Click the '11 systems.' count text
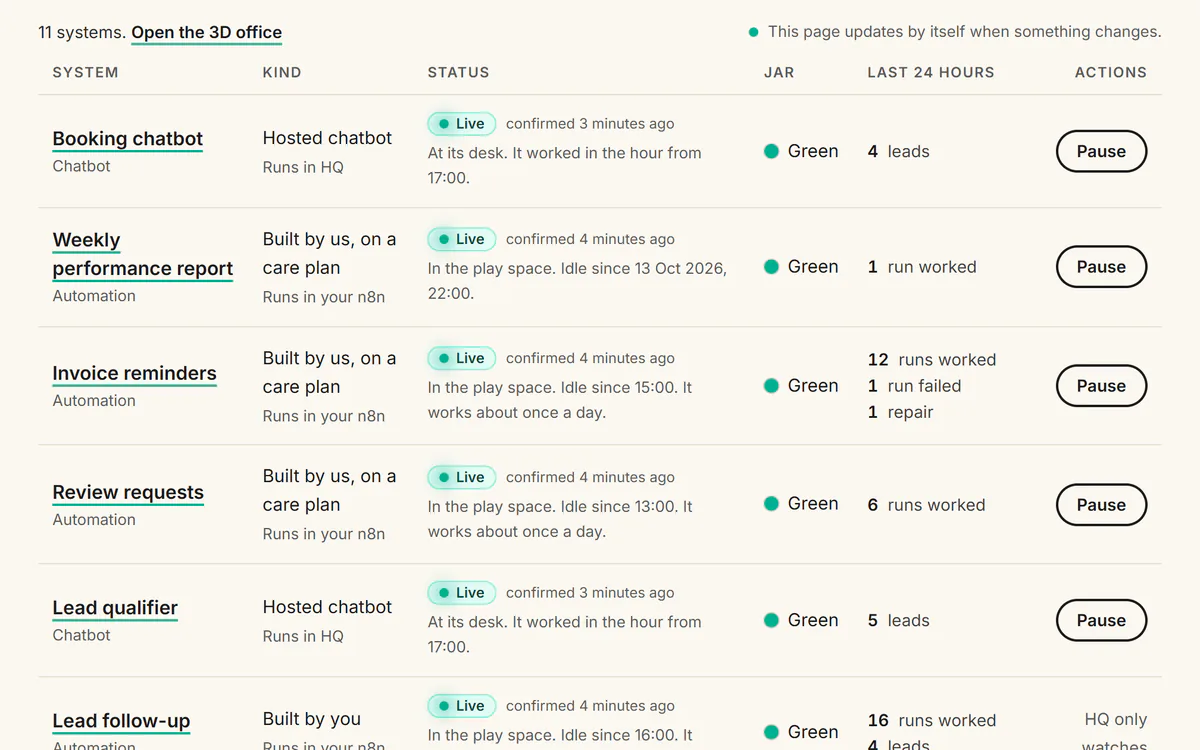Viewport: 1200px width, 750px height. 82,32
